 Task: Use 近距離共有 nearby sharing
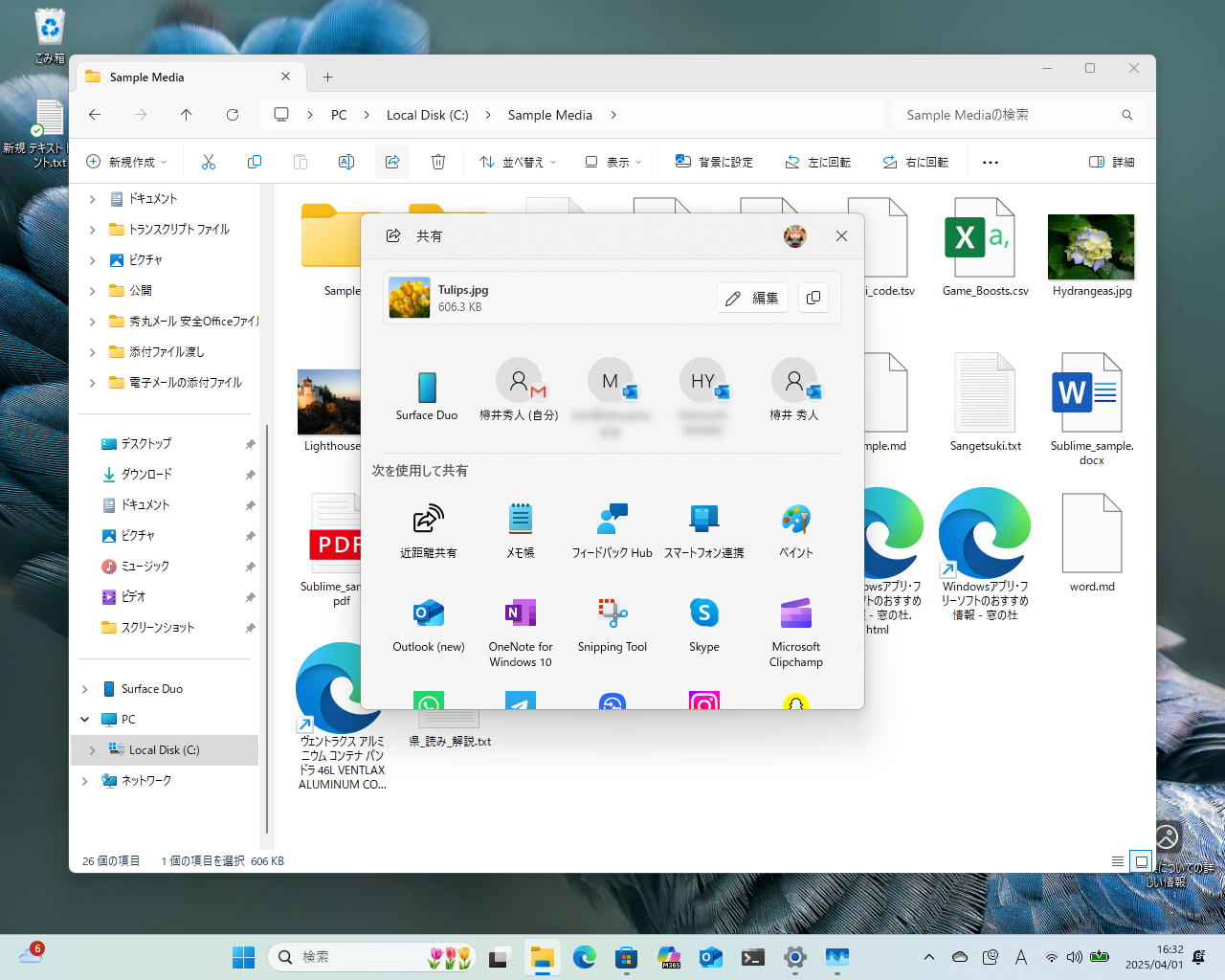click(x=428, y=531)
